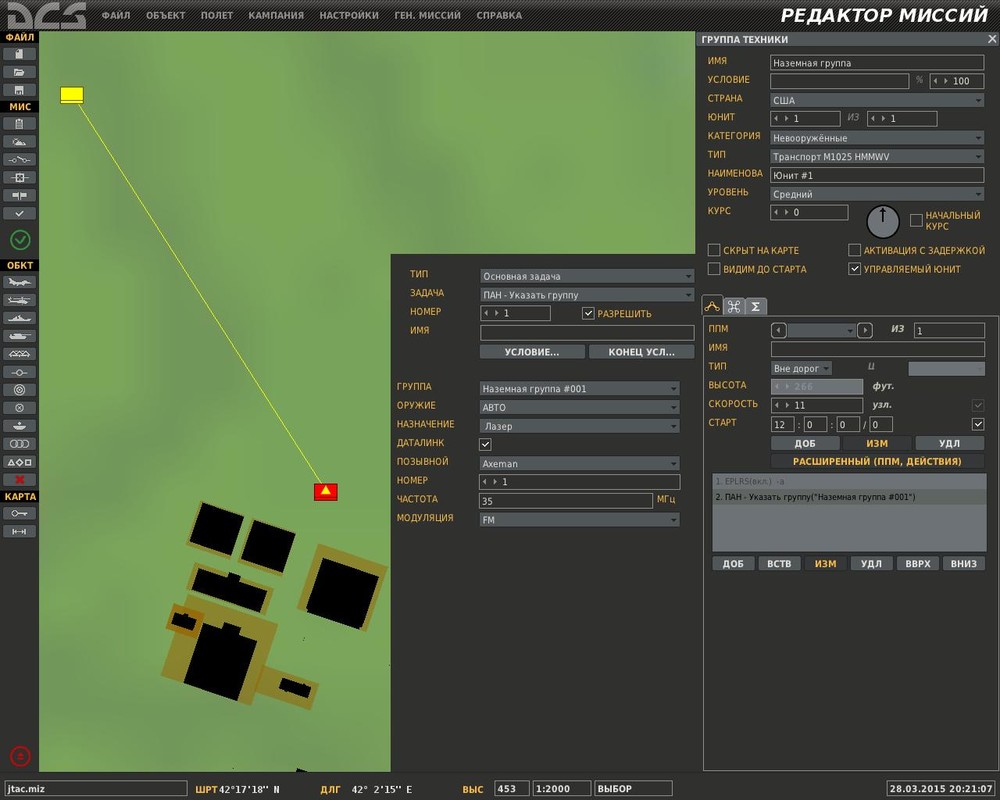Screen dimensions: 1000x800
Task: Open the ОБЪЕКТ menu
Action: tap(166, 15)
